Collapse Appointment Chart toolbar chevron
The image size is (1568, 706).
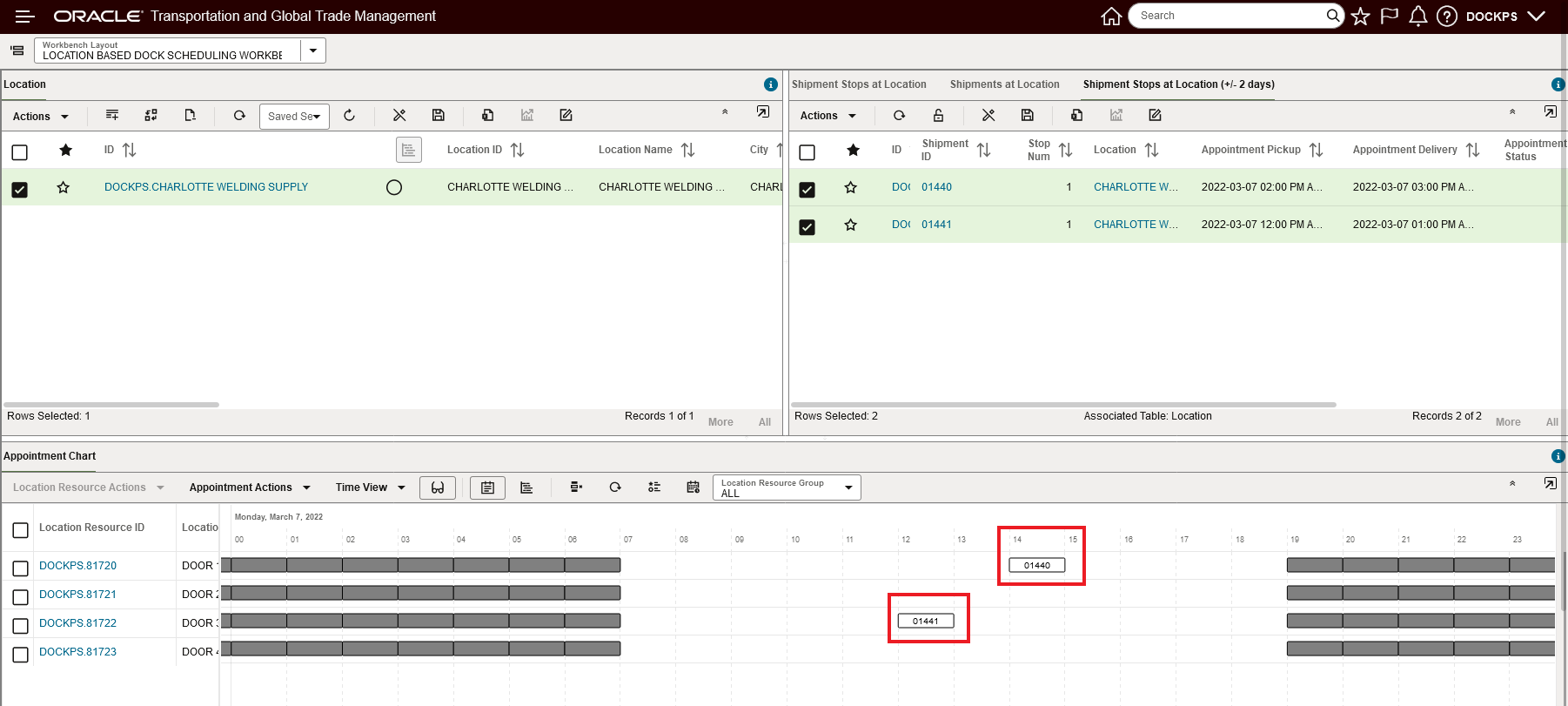(x=1512, y=483)
